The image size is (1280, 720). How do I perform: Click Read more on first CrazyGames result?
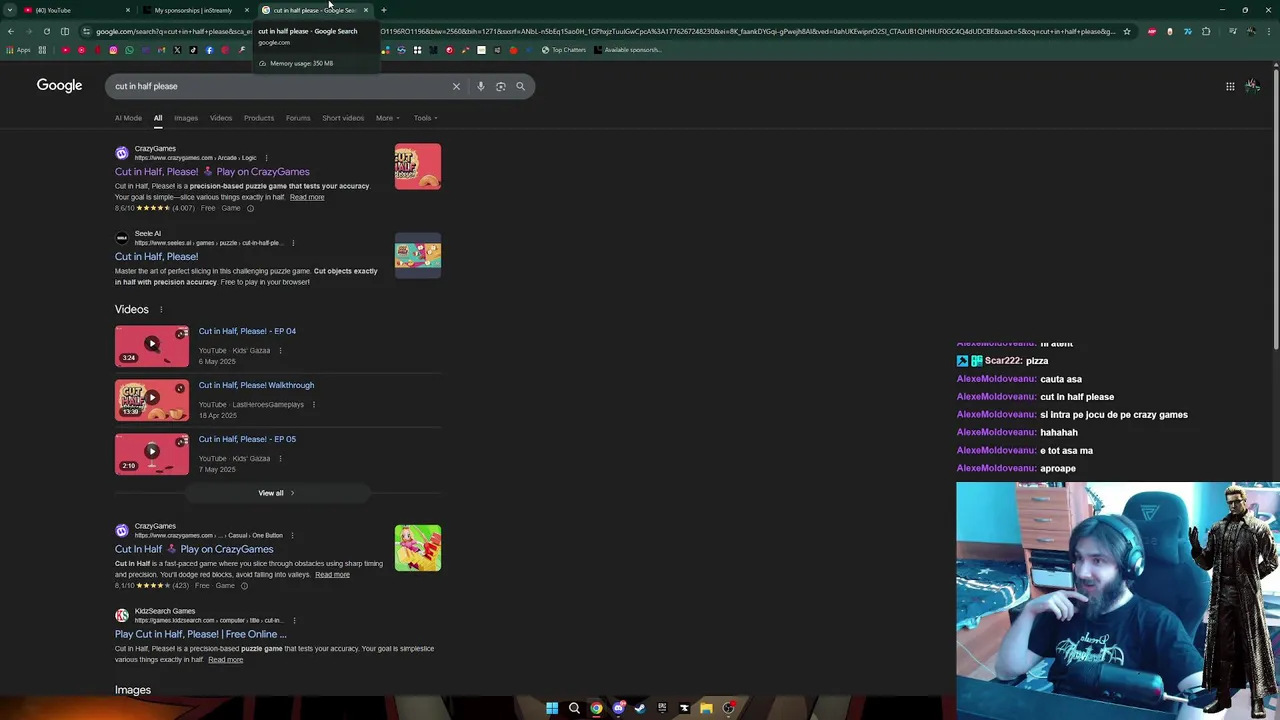tap(307, 197)
